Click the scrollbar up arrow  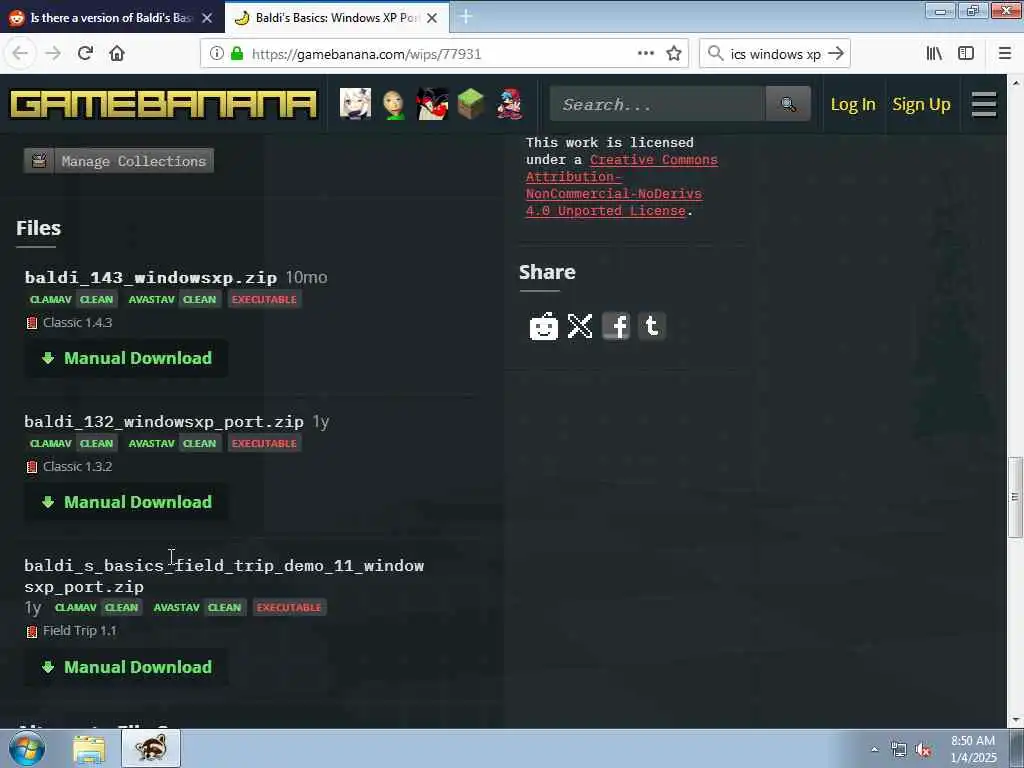(1015, 83)
